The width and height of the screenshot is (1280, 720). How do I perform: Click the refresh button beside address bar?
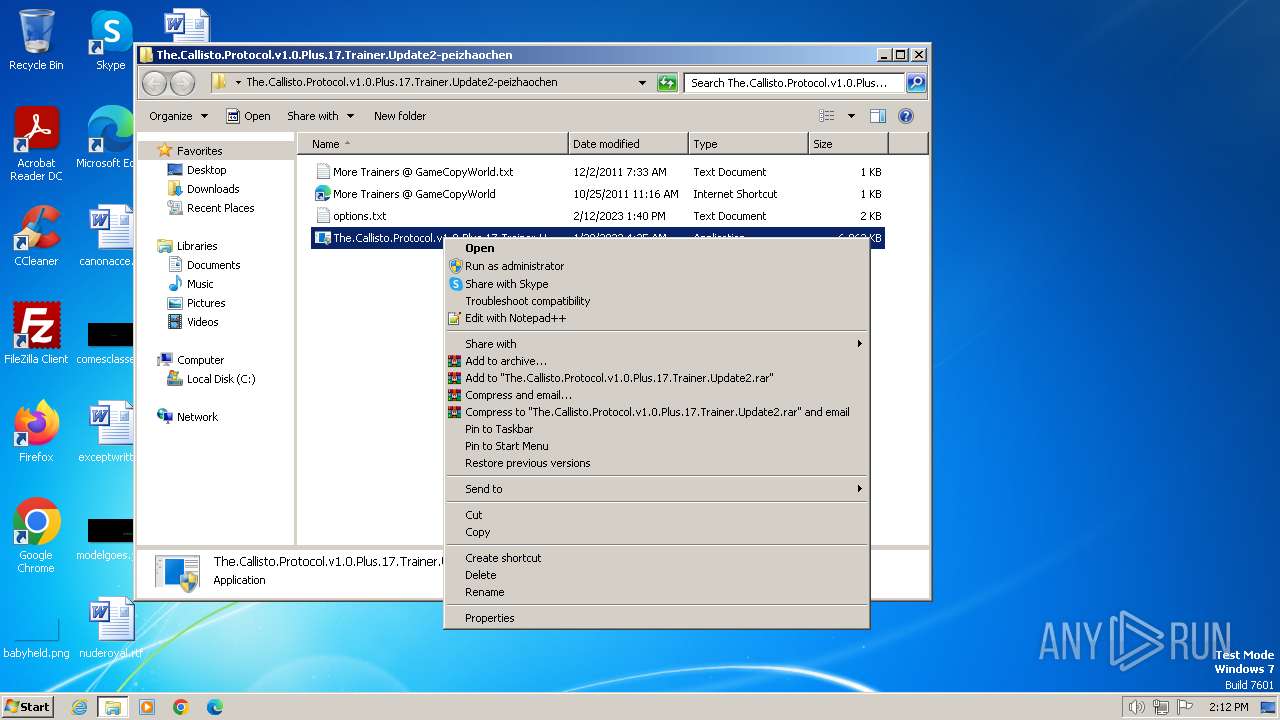click(667, 83)
